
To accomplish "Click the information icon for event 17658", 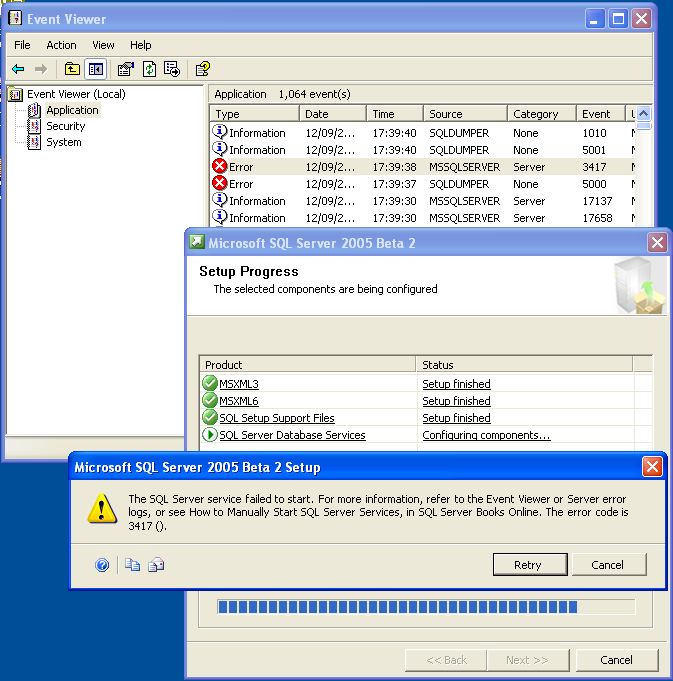I will tap(220, 217).
